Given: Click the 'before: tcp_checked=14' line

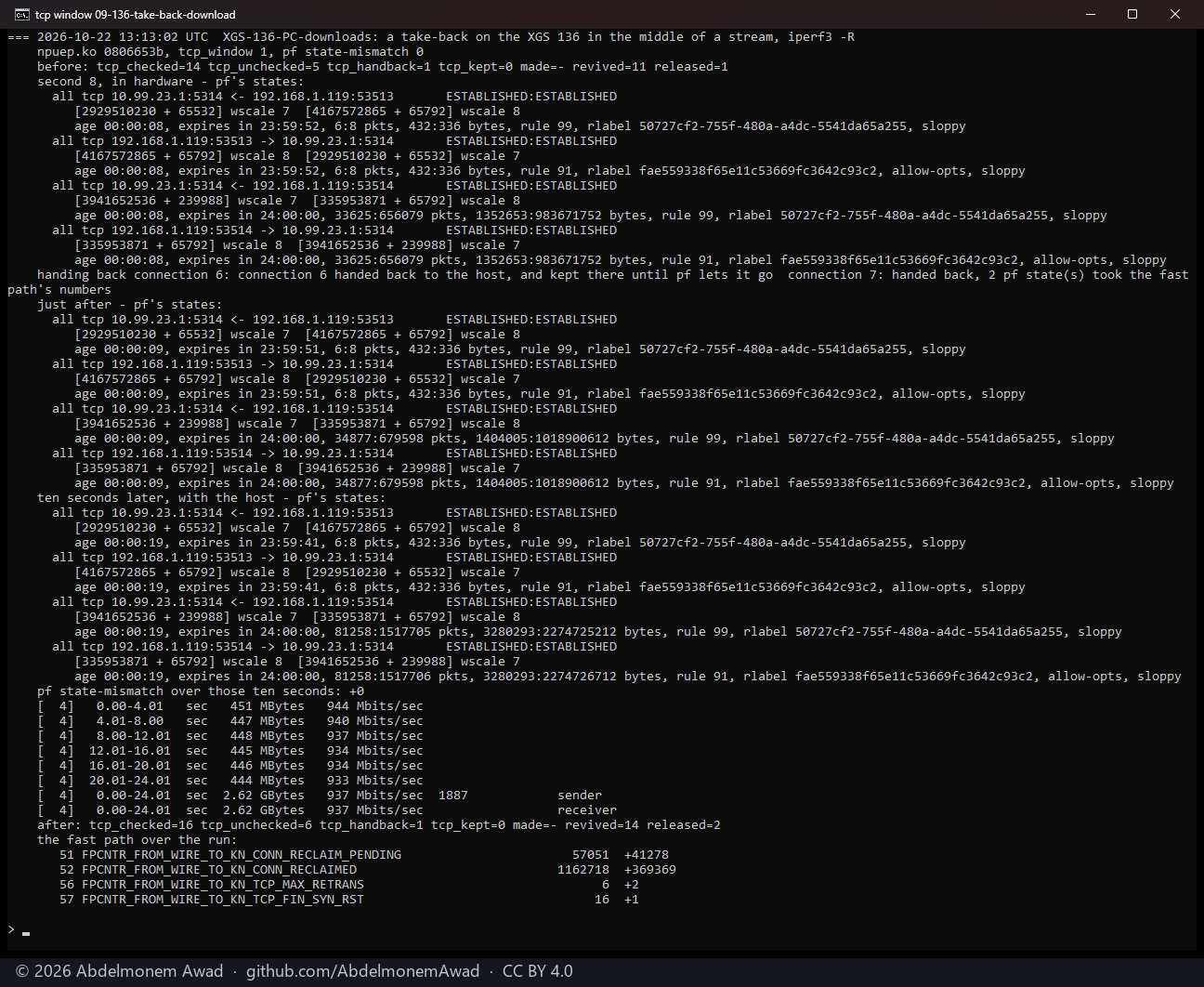Looking at the screenshot, I should point(383,67).
